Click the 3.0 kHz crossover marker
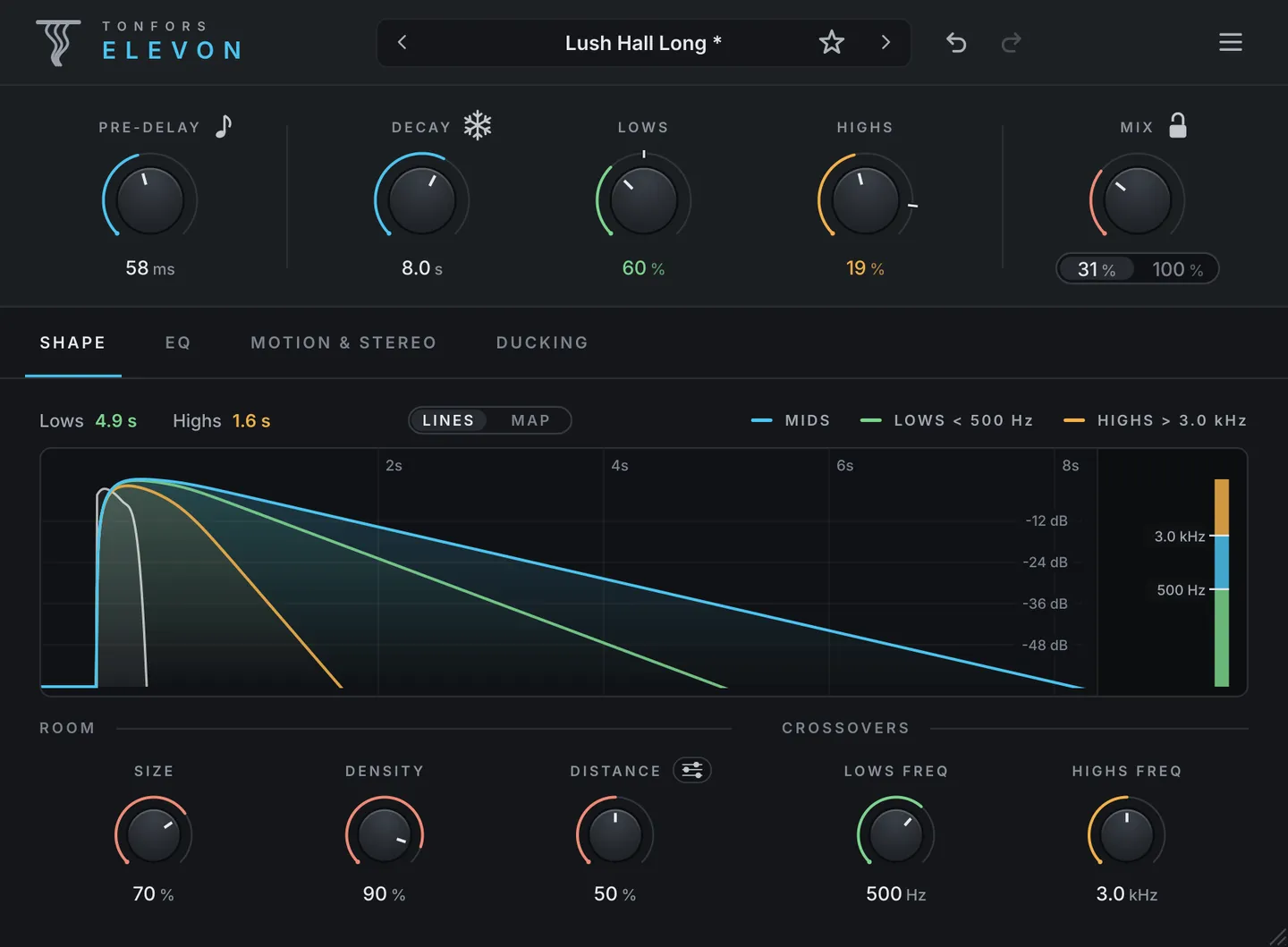Image resolution: width=1288 pixels, height=947 pixels. tap(1191, 537)
